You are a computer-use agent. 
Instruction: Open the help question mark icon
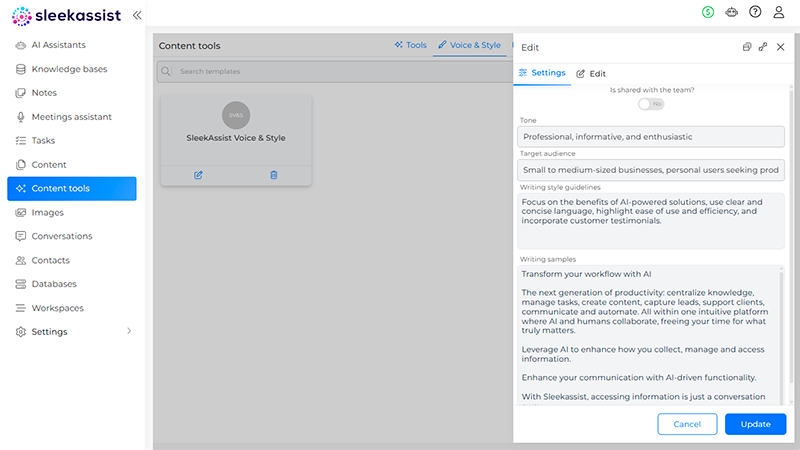[x=755, y=12]
